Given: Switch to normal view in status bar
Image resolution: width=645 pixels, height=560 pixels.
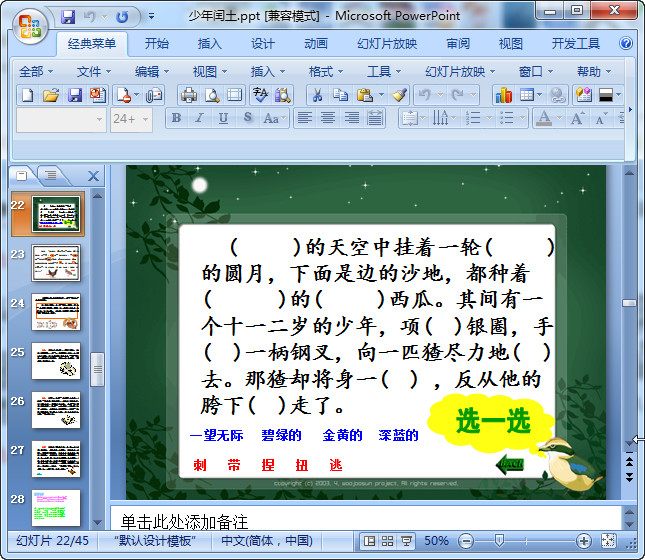Looking at the screenshot, I should [369, 541].
